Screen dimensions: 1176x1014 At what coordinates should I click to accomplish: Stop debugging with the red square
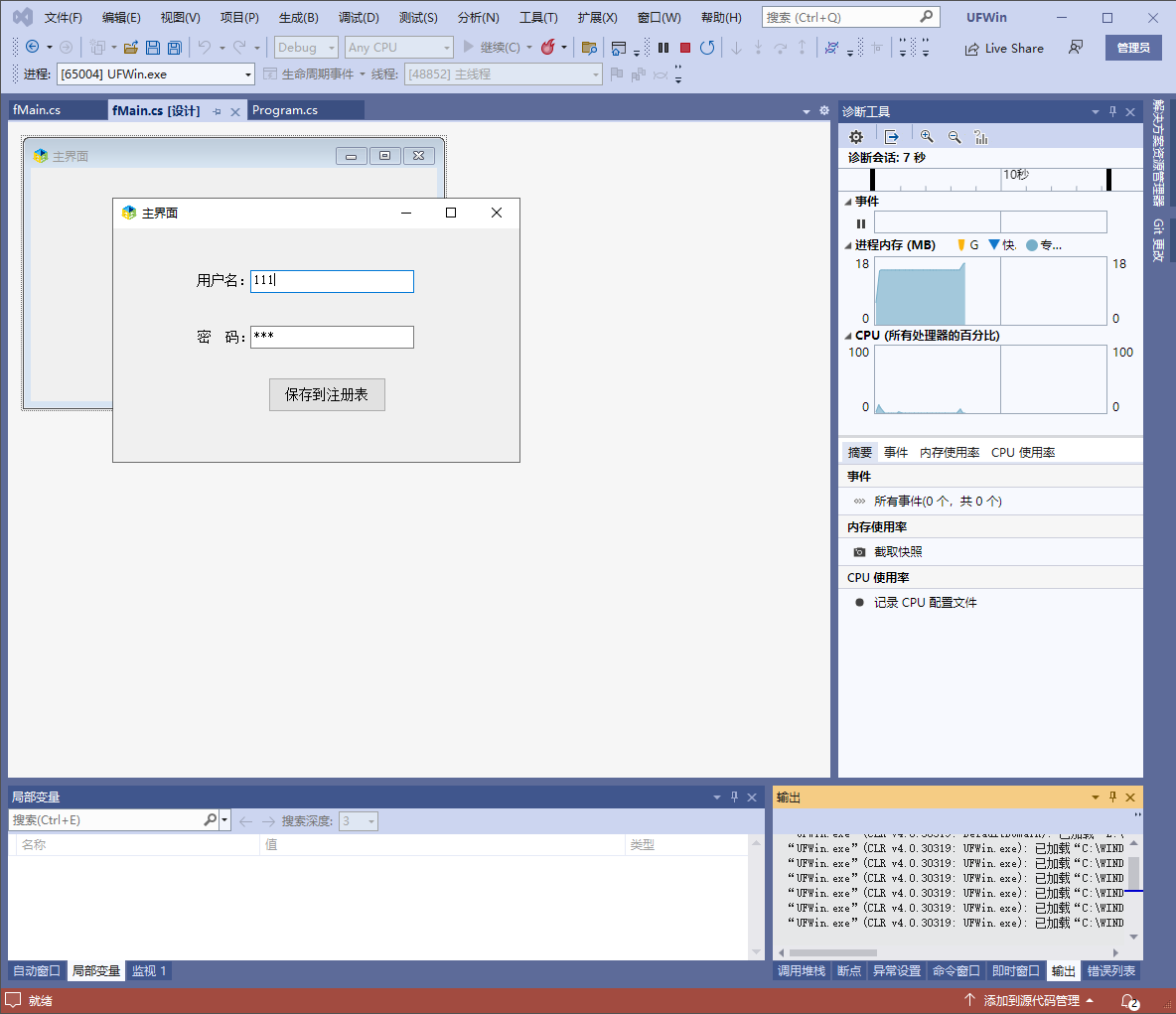pos(684,48)
